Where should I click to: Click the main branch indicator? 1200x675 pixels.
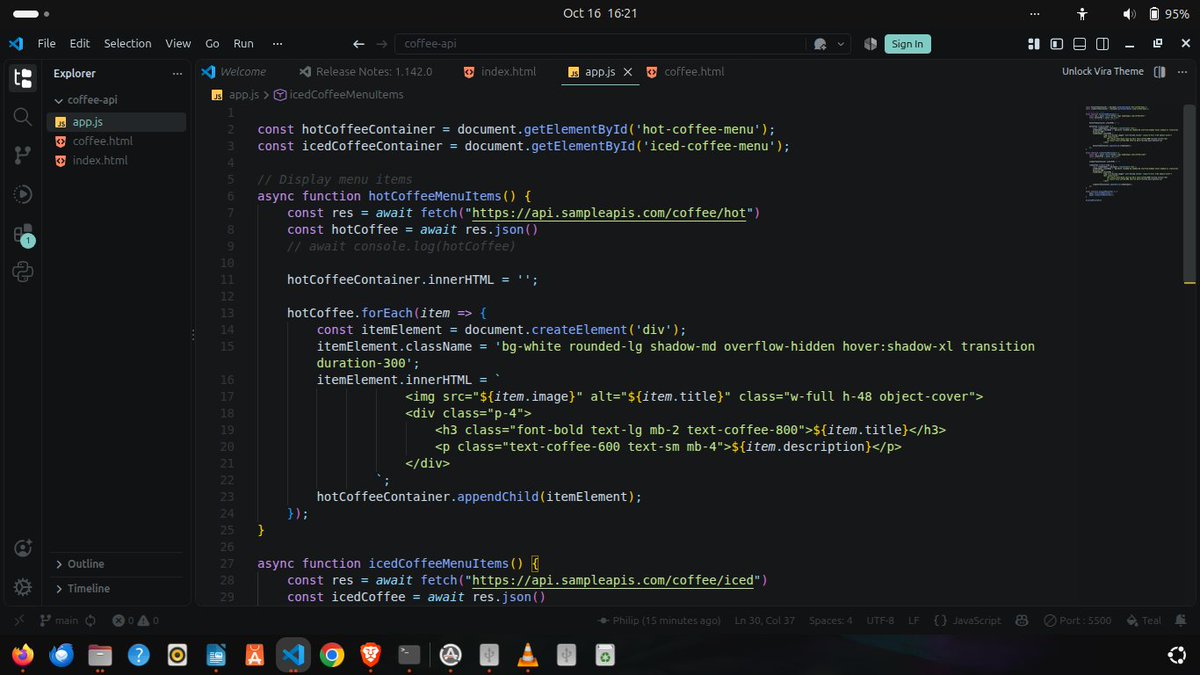pos(59,621)
